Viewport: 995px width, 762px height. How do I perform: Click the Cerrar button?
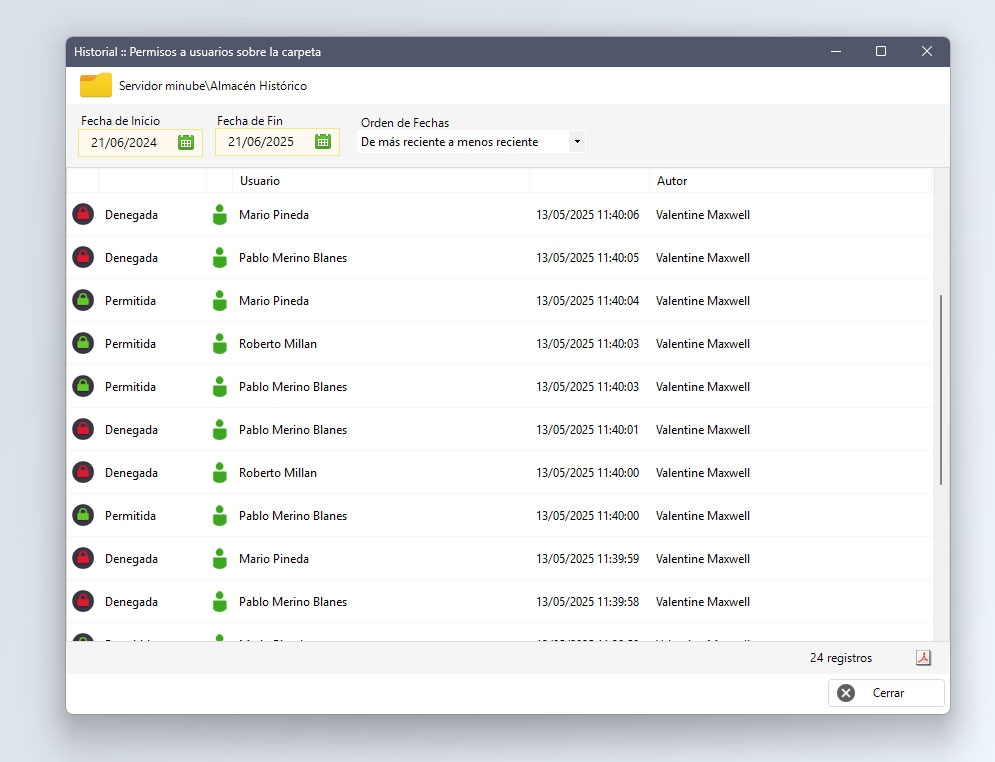click(886, 693)
